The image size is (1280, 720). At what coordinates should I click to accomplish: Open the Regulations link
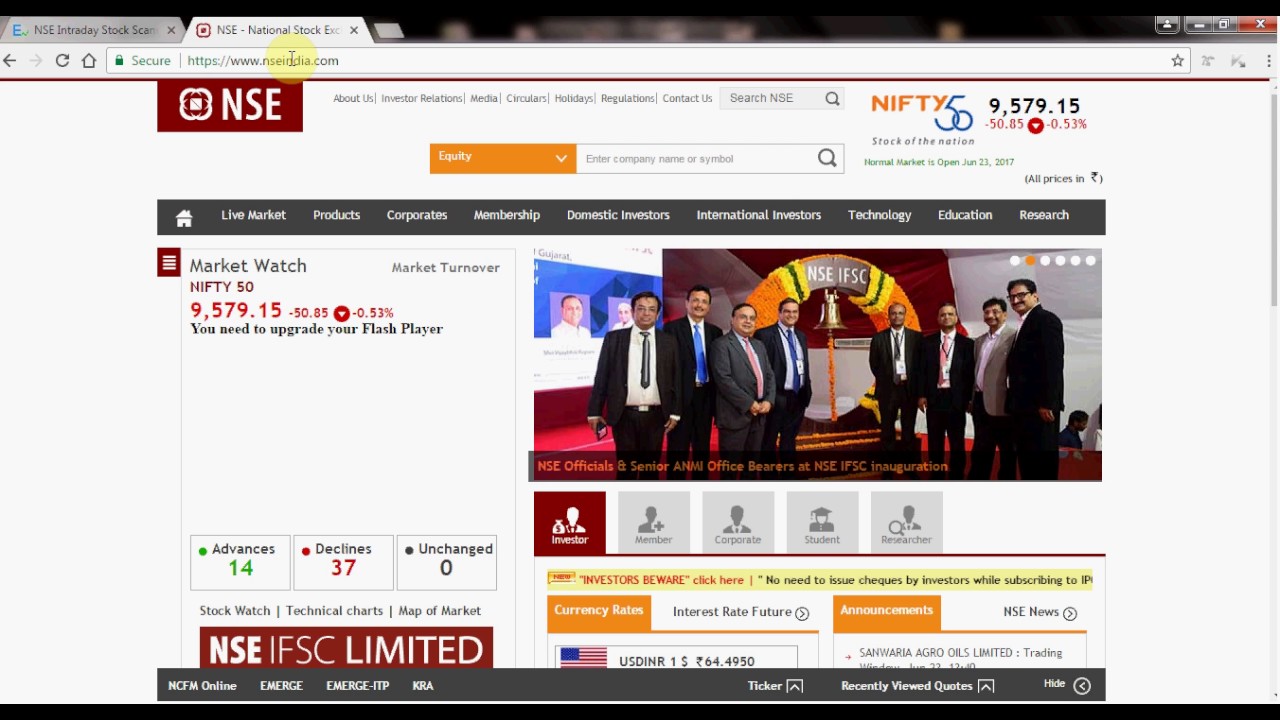tap(628, 98)
